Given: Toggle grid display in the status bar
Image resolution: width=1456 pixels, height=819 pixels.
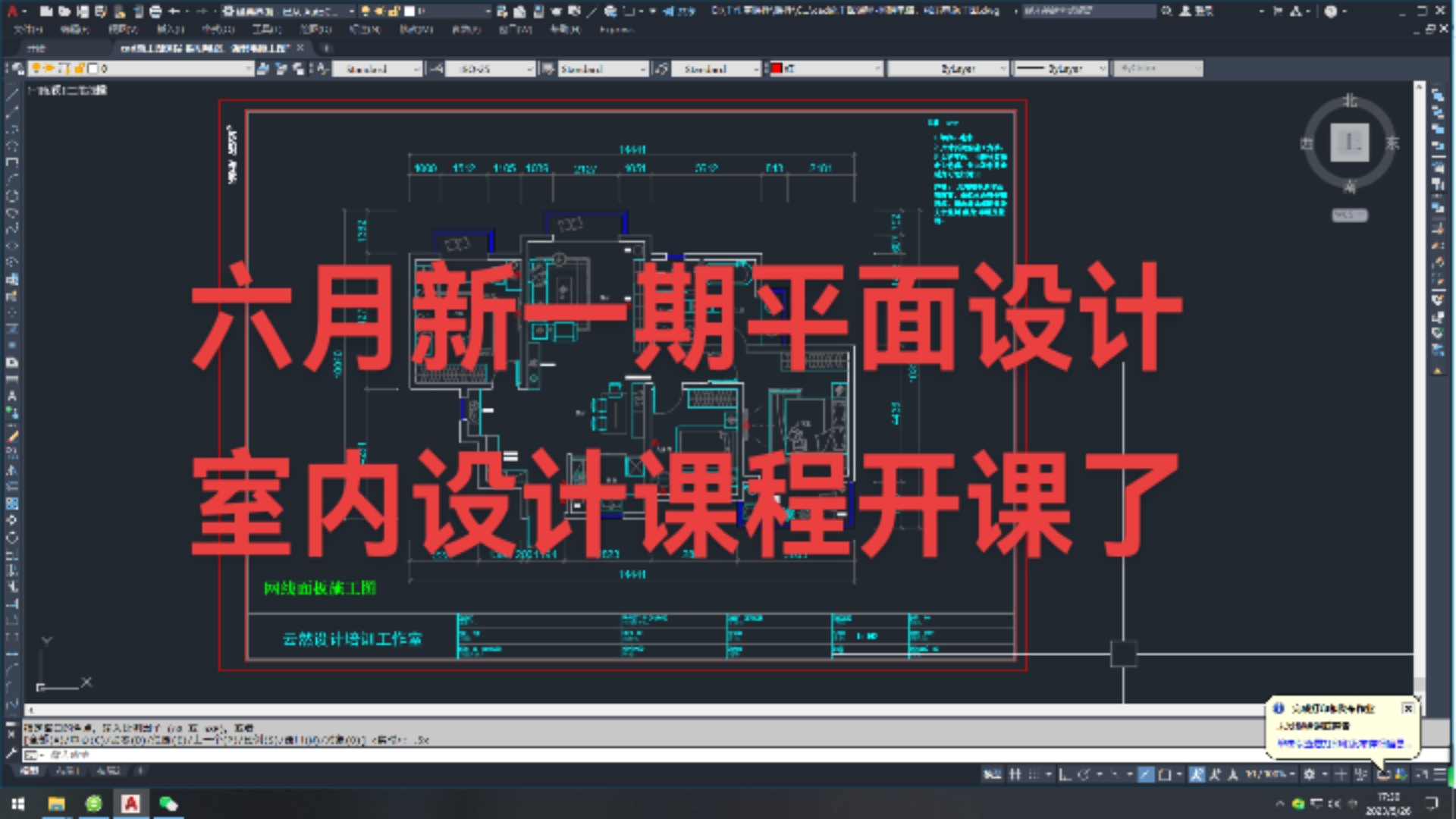Looking at the screenshot, I should click(1015, 774).
